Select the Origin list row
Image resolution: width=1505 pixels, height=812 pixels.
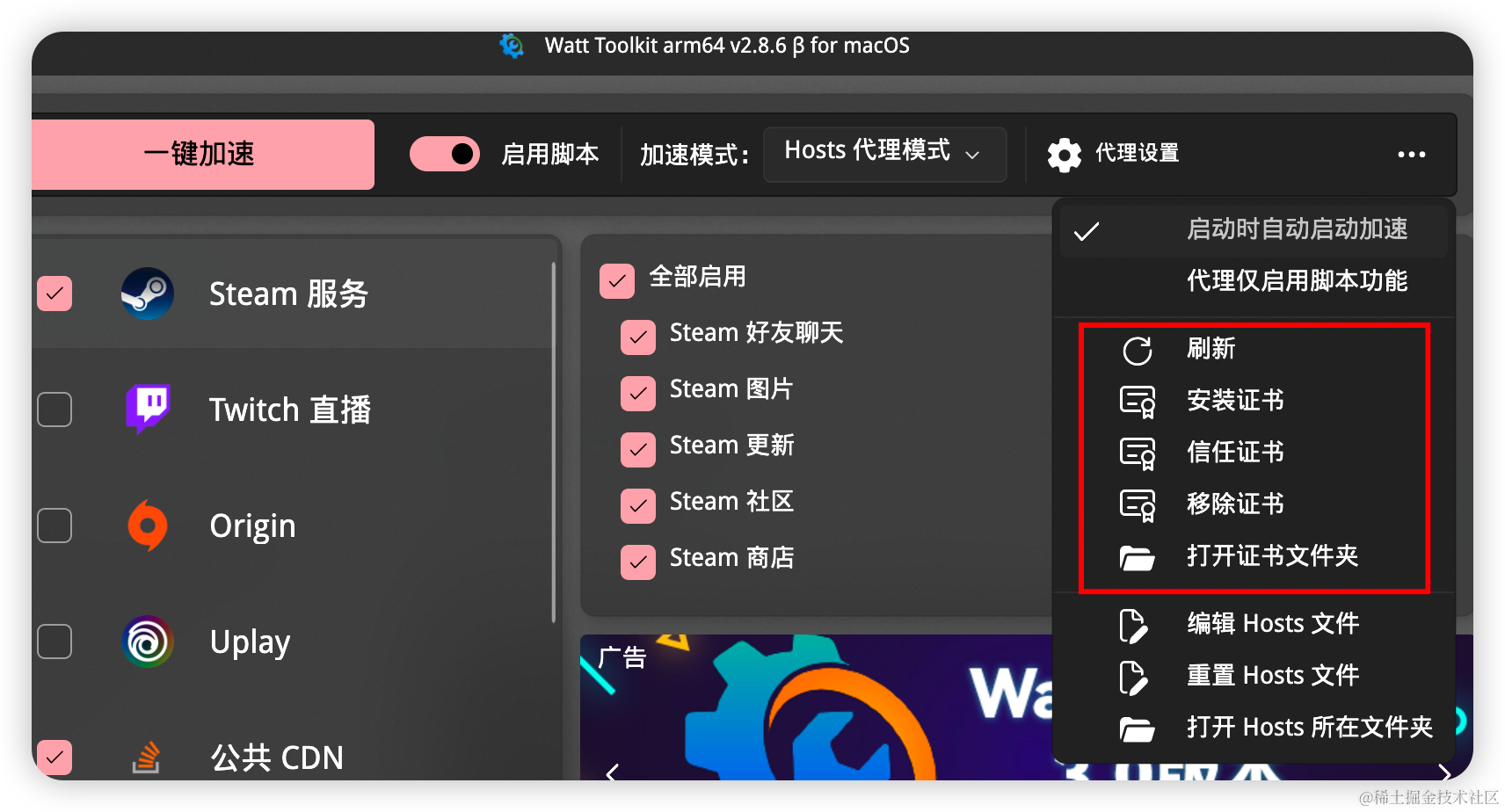[291, 526]
